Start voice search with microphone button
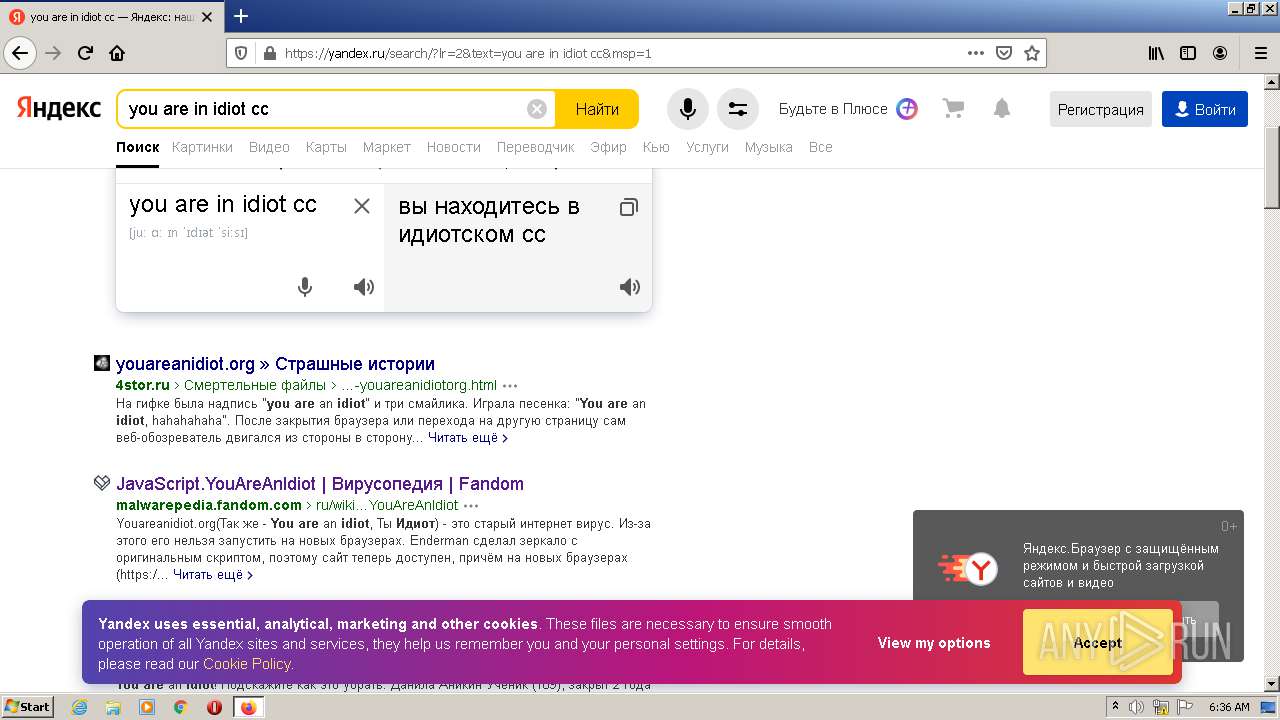 [688, 109]
